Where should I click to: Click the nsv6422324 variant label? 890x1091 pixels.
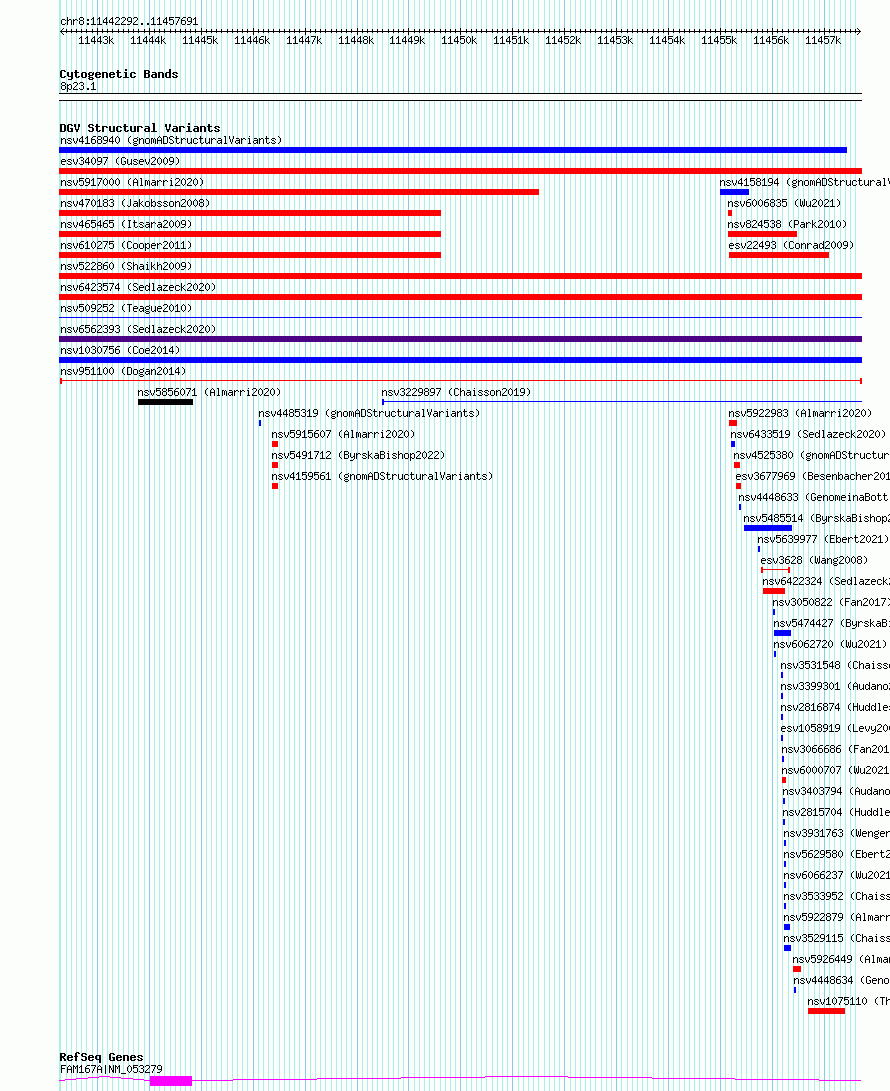826,581
